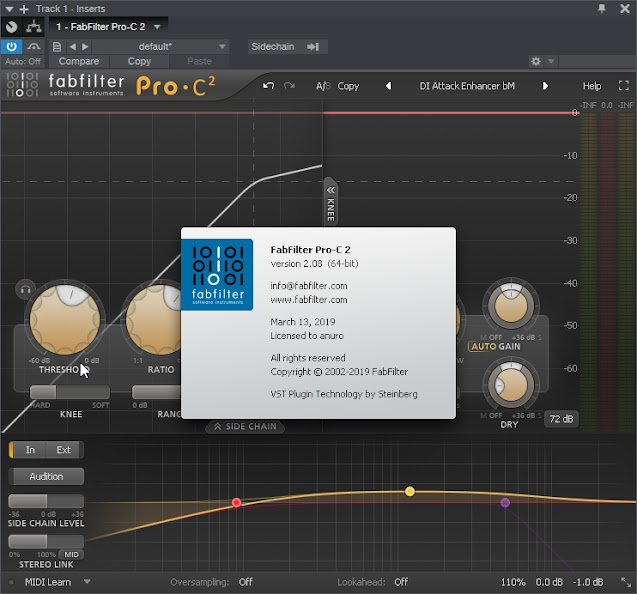Open the Help menu
This screenshot has width=637, height=594.
click(592, 86)
